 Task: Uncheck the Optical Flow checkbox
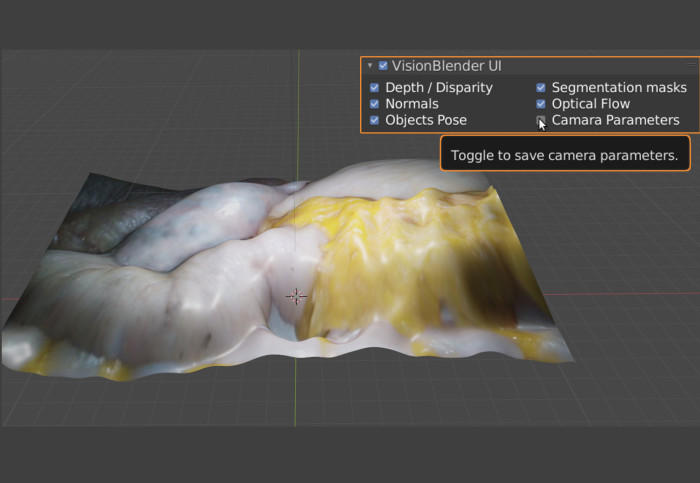[541, 104]
